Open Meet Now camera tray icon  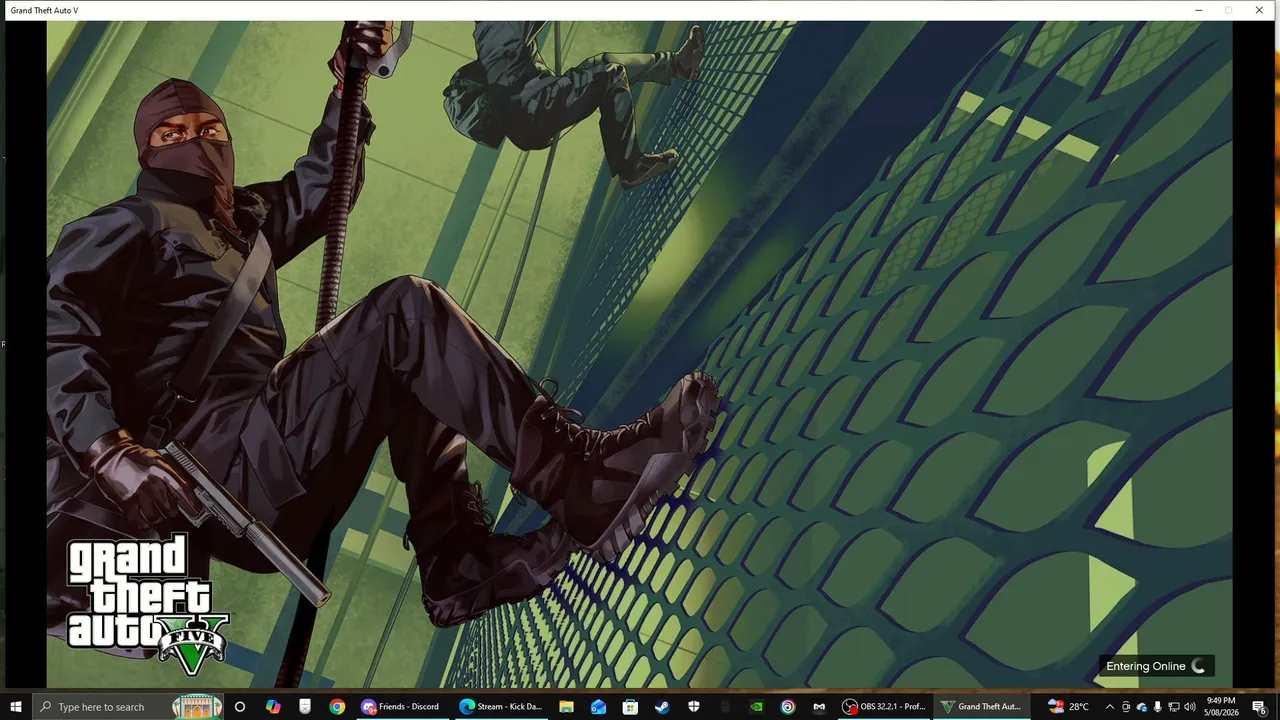tap(1126, 706)
